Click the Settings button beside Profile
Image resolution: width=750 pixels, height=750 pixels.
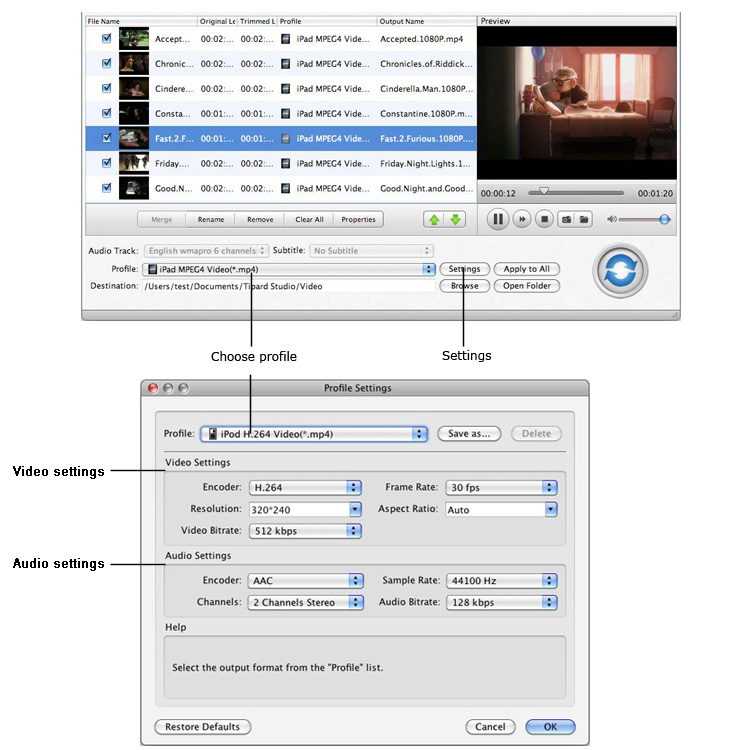tap(464, 269)
